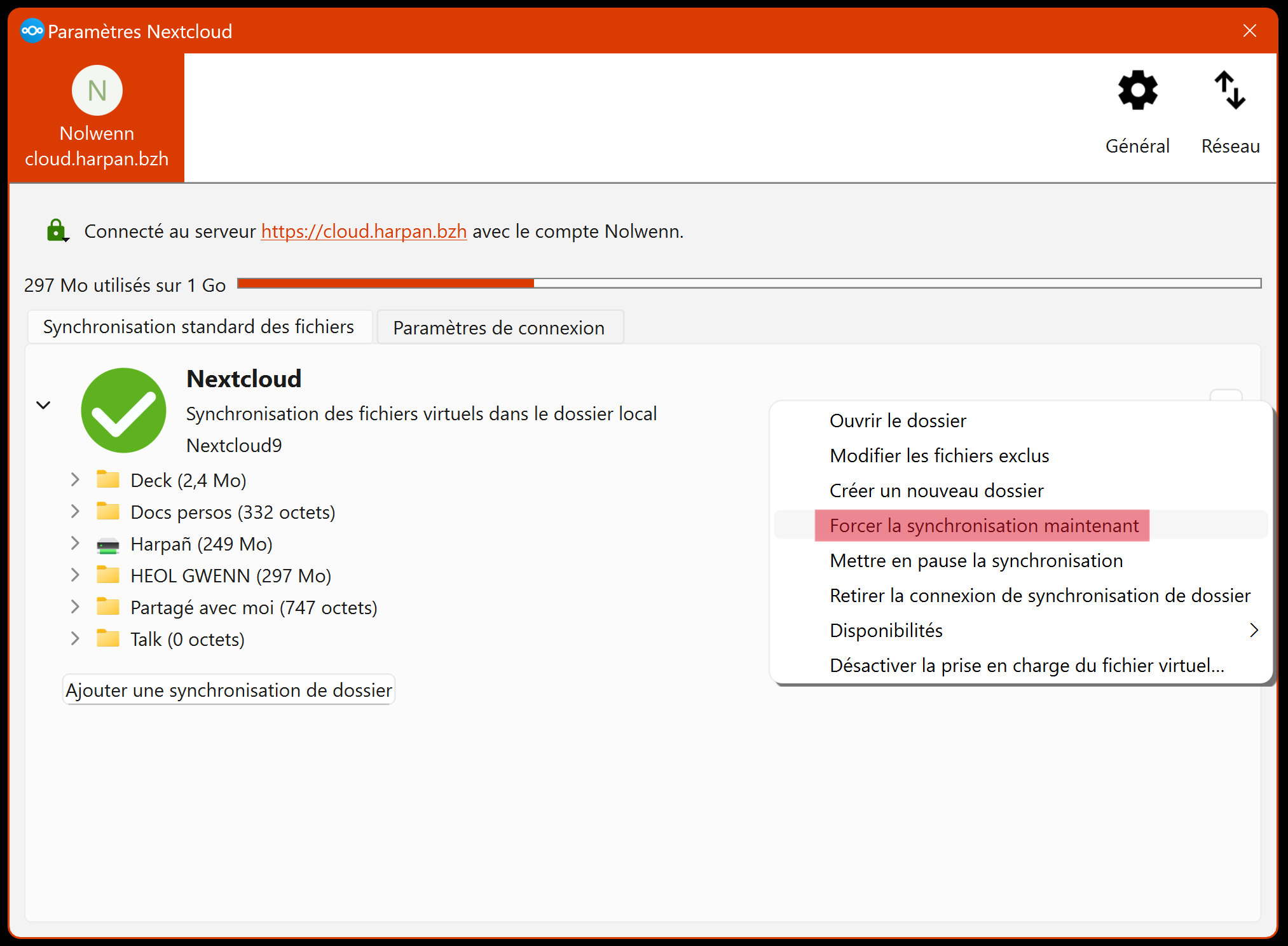Click the Talk folder icon

click(x=107, y=638)
